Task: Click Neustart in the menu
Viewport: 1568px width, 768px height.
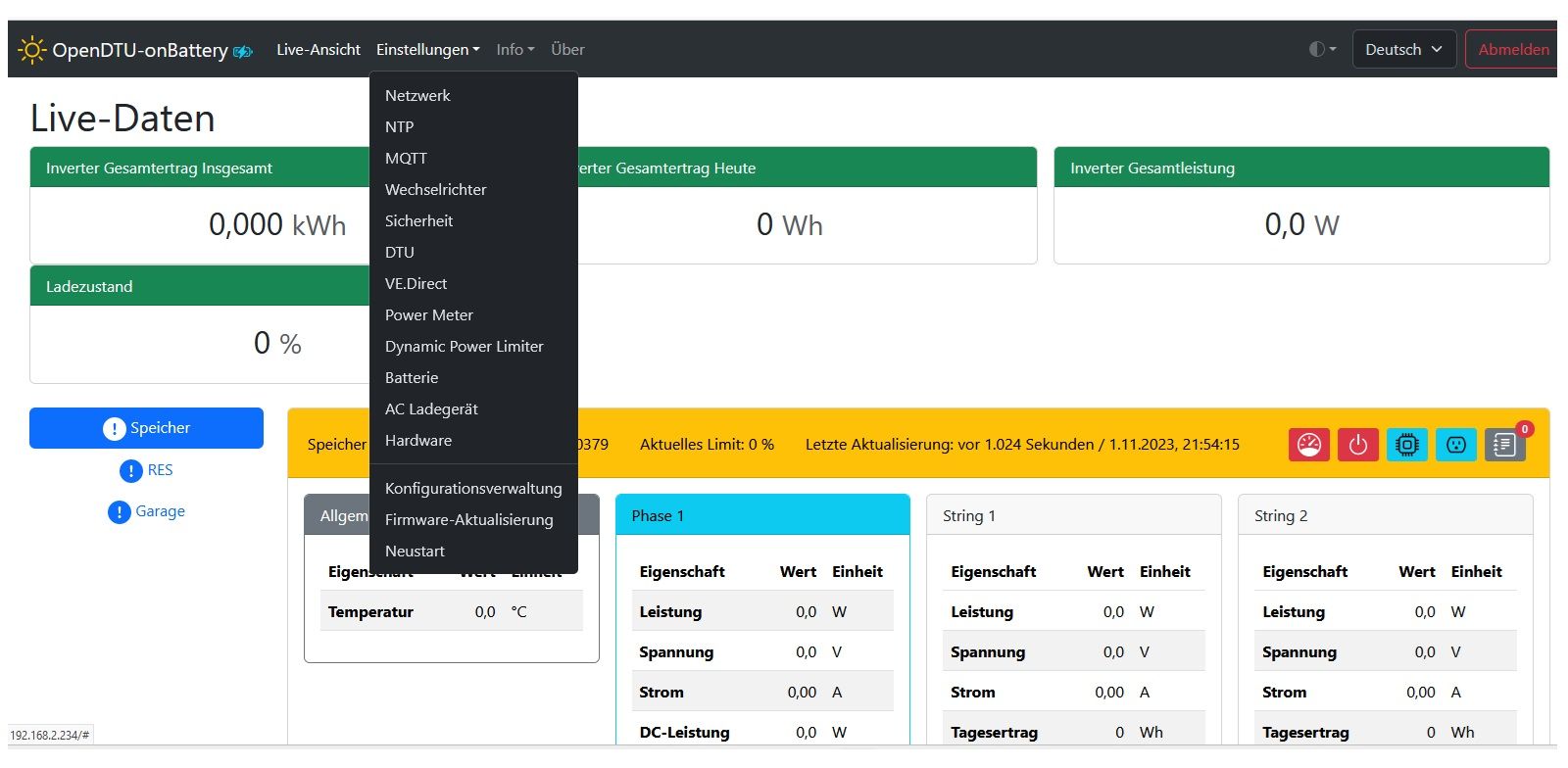Action: click(473, 551)
